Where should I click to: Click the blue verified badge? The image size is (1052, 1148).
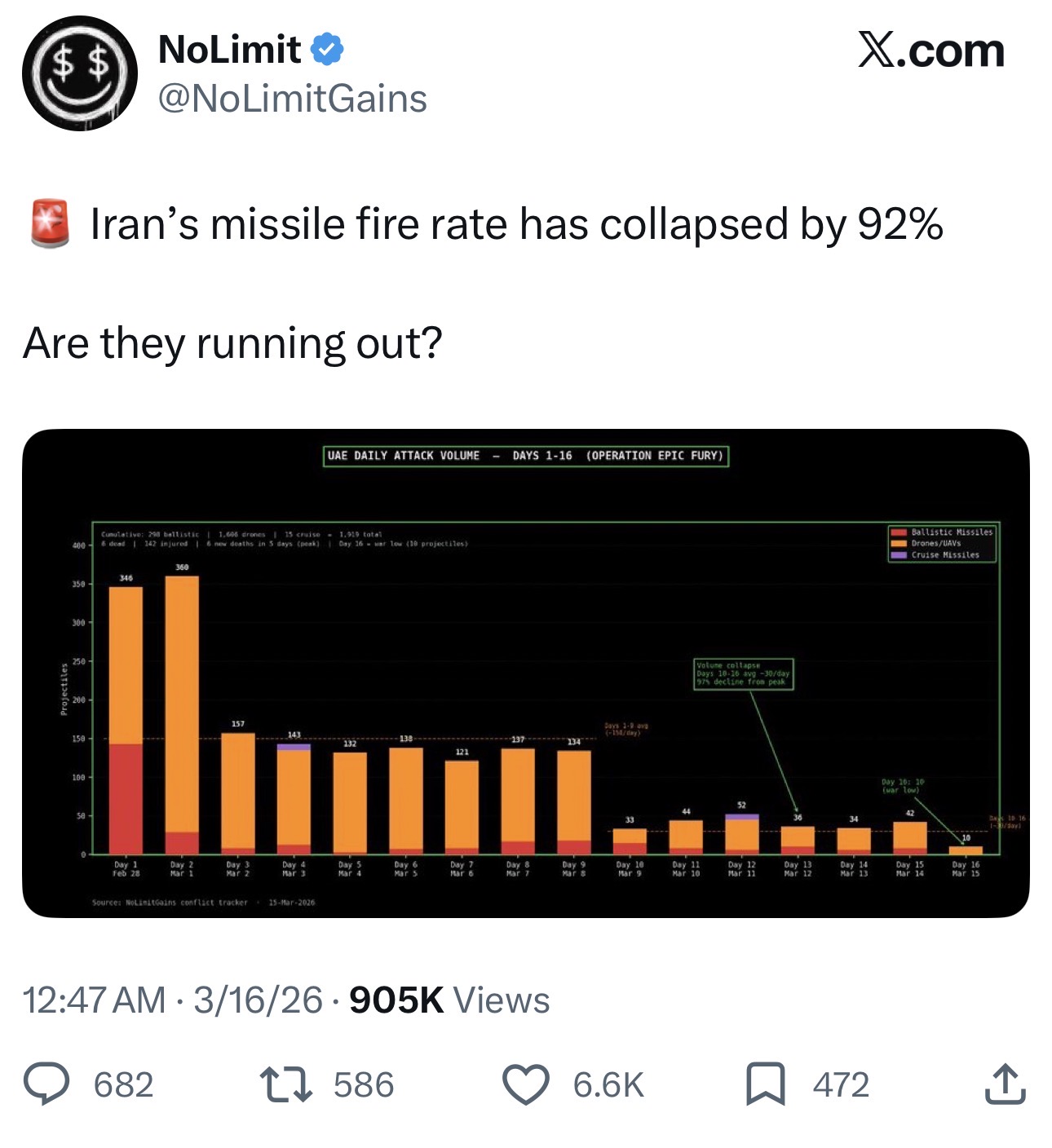328,50
